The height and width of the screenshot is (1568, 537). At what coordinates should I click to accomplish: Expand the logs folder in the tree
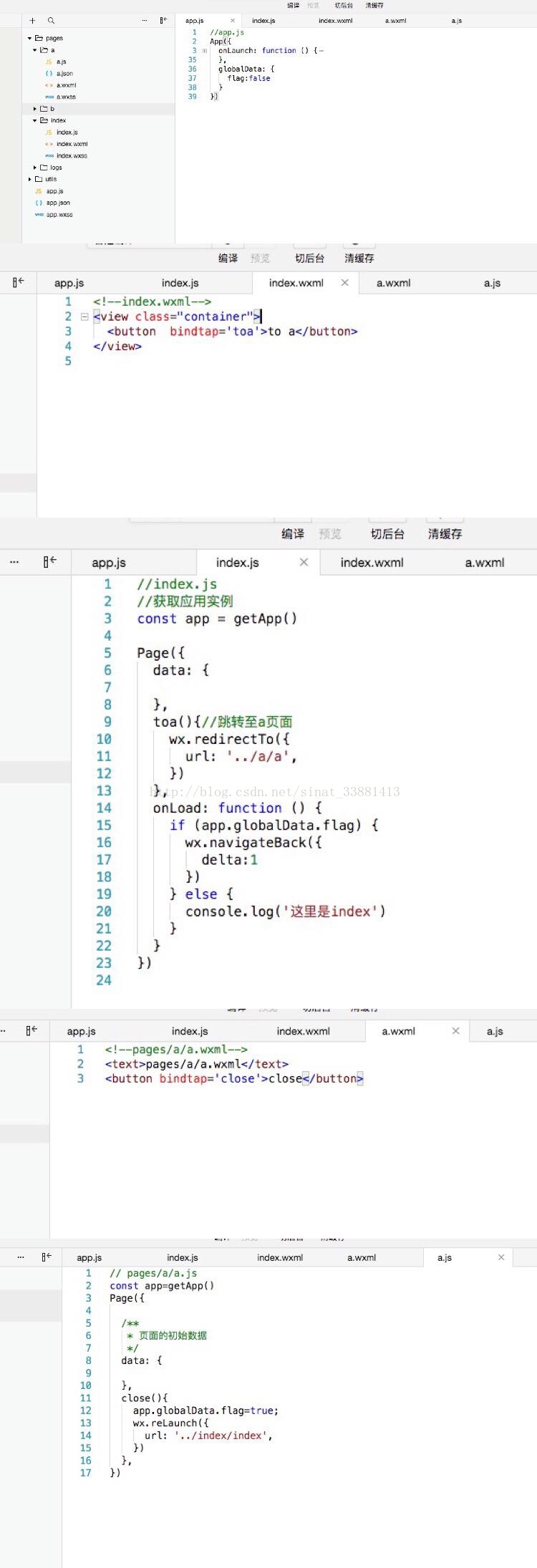(x=35, y=168)
